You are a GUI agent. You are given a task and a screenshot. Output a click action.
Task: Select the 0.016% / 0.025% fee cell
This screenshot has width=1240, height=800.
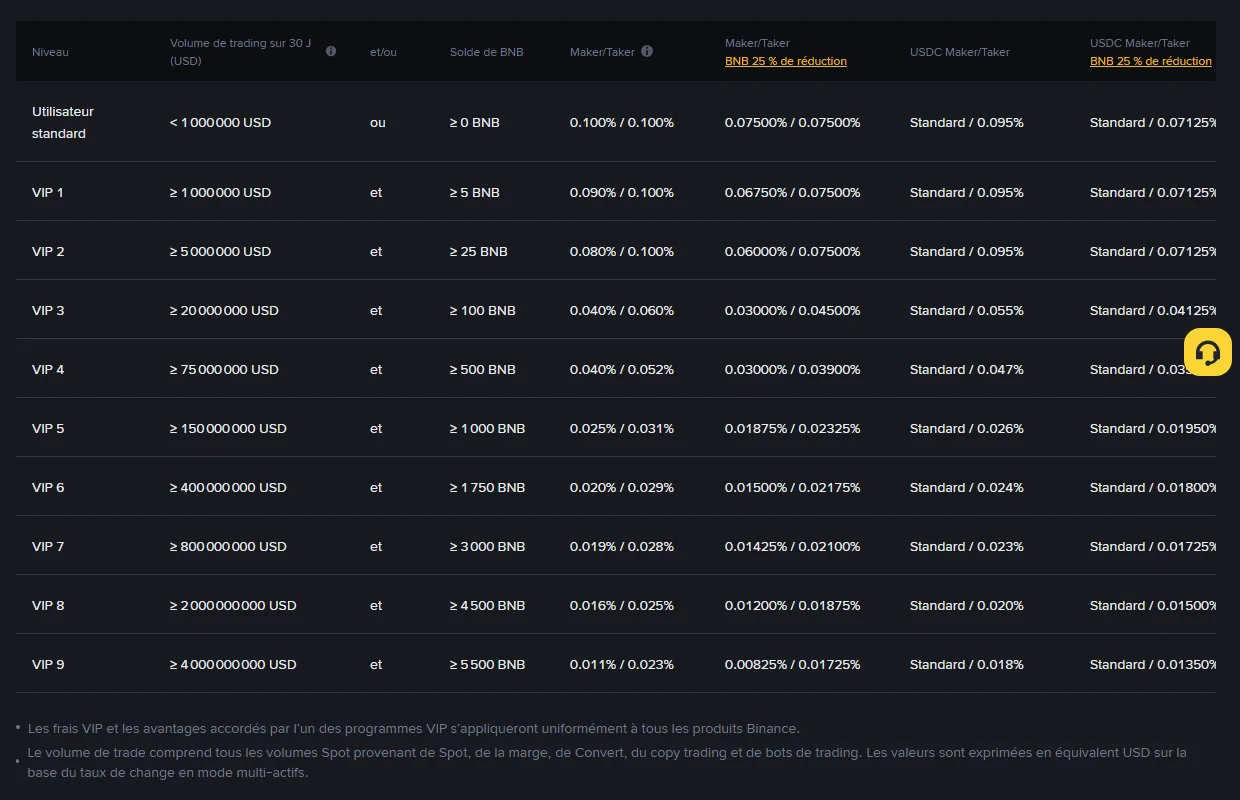[x=622, y=605]
